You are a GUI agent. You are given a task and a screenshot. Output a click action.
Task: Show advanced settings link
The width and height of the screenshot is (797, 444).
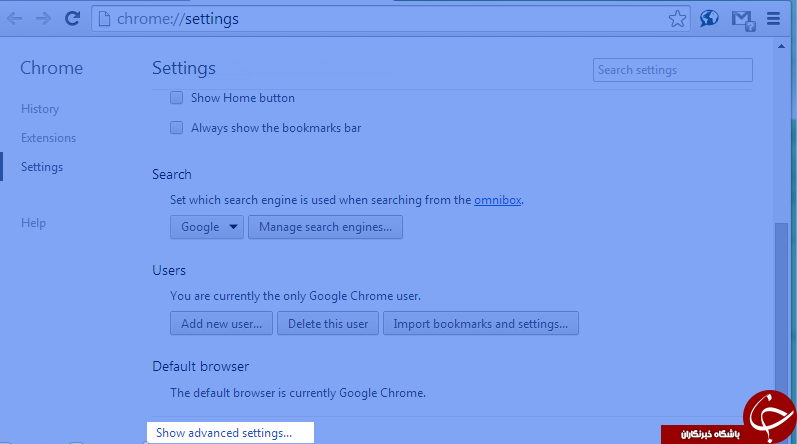(x=224, y=433)
